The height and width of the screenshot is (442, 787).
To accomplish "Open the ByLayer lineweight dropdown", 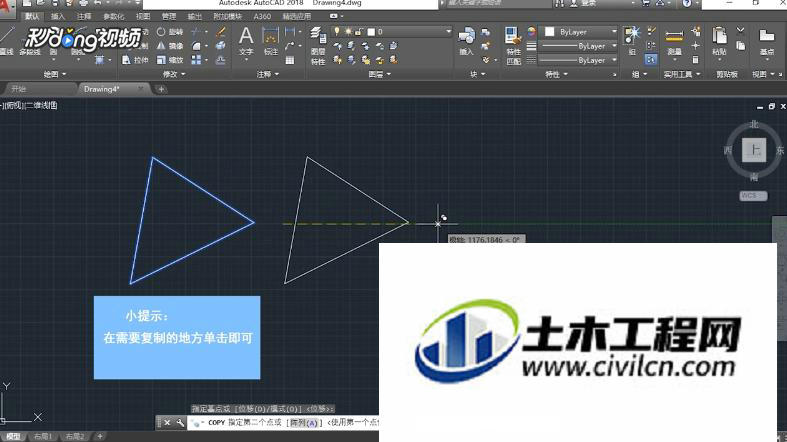I will click(578, 46).
